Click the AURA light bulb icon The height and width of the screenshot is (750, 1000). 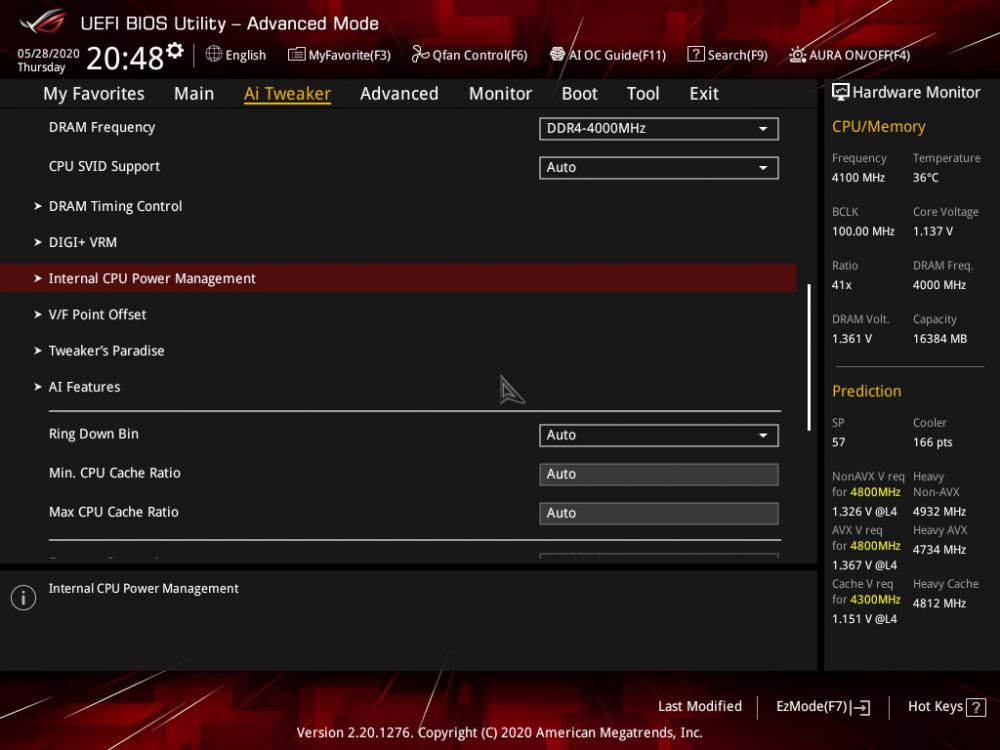click(797, 54)
